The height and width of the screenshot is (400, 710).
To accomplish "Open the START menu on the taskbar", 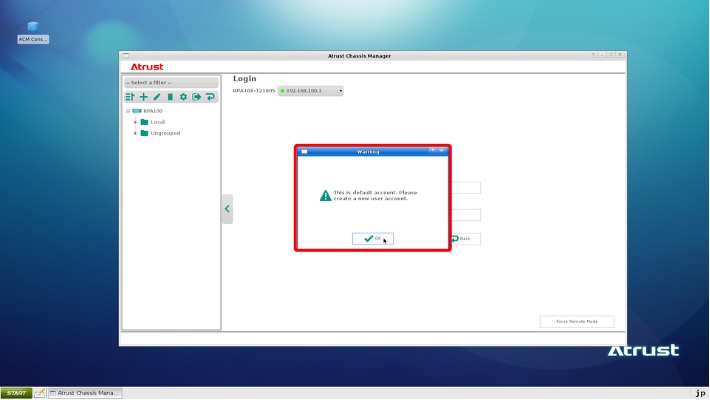I will [16, 393].
